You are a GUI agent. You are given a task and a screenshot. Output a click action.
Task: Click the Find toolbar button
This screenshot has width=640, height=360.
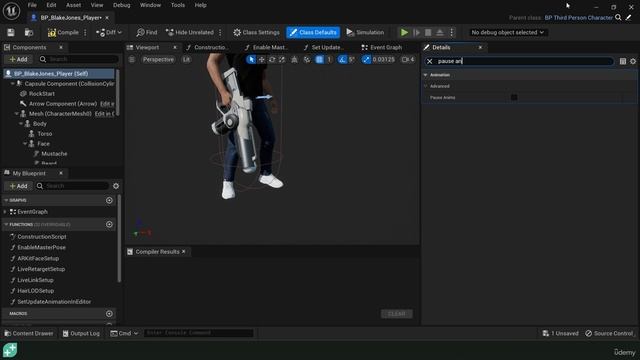pyautogui.click(x=147, y=32)
